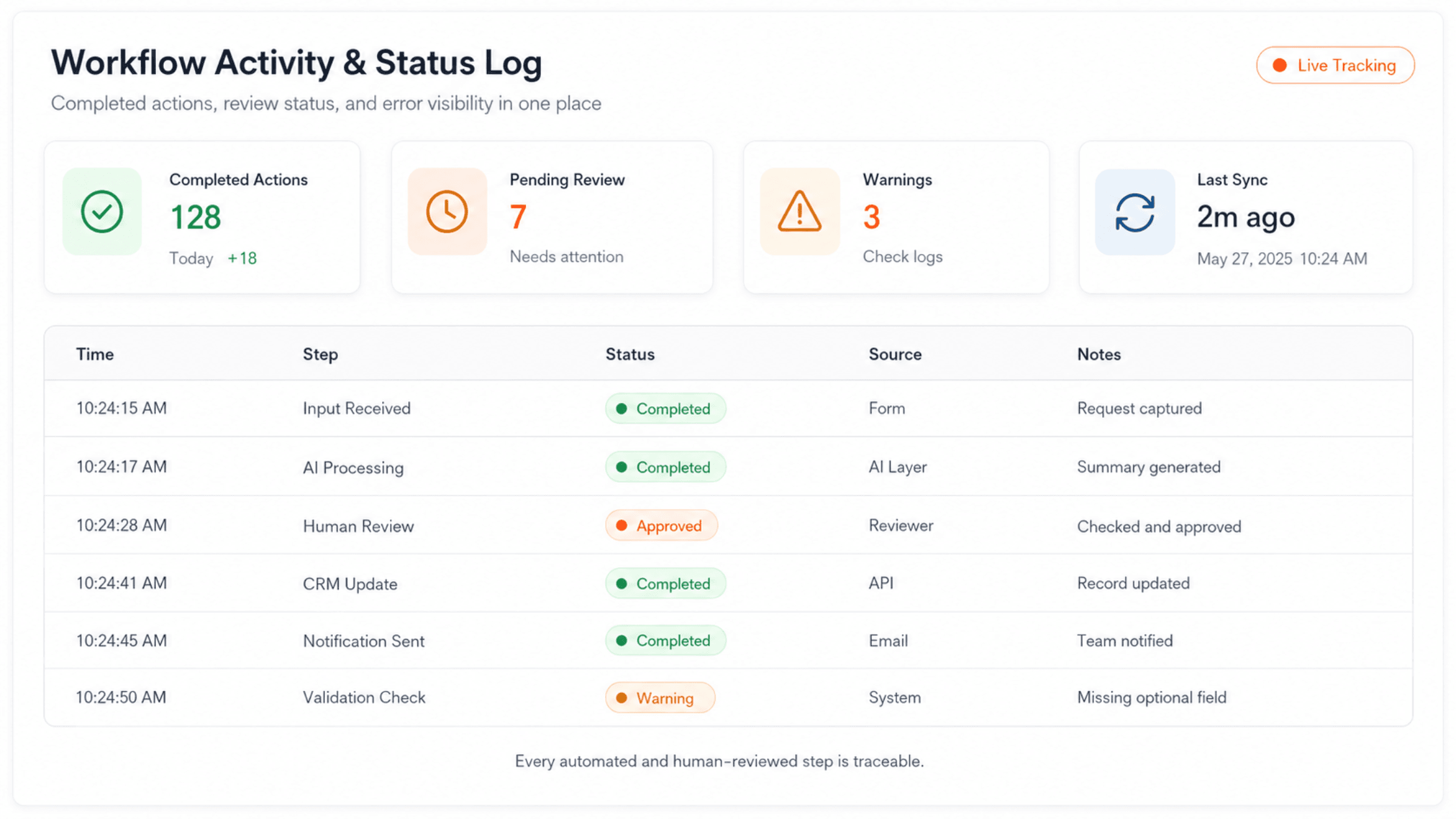The width and height of the screenshot is (1456, 819).
Task: Click the Team notified note
Action: pos(1124,641)
